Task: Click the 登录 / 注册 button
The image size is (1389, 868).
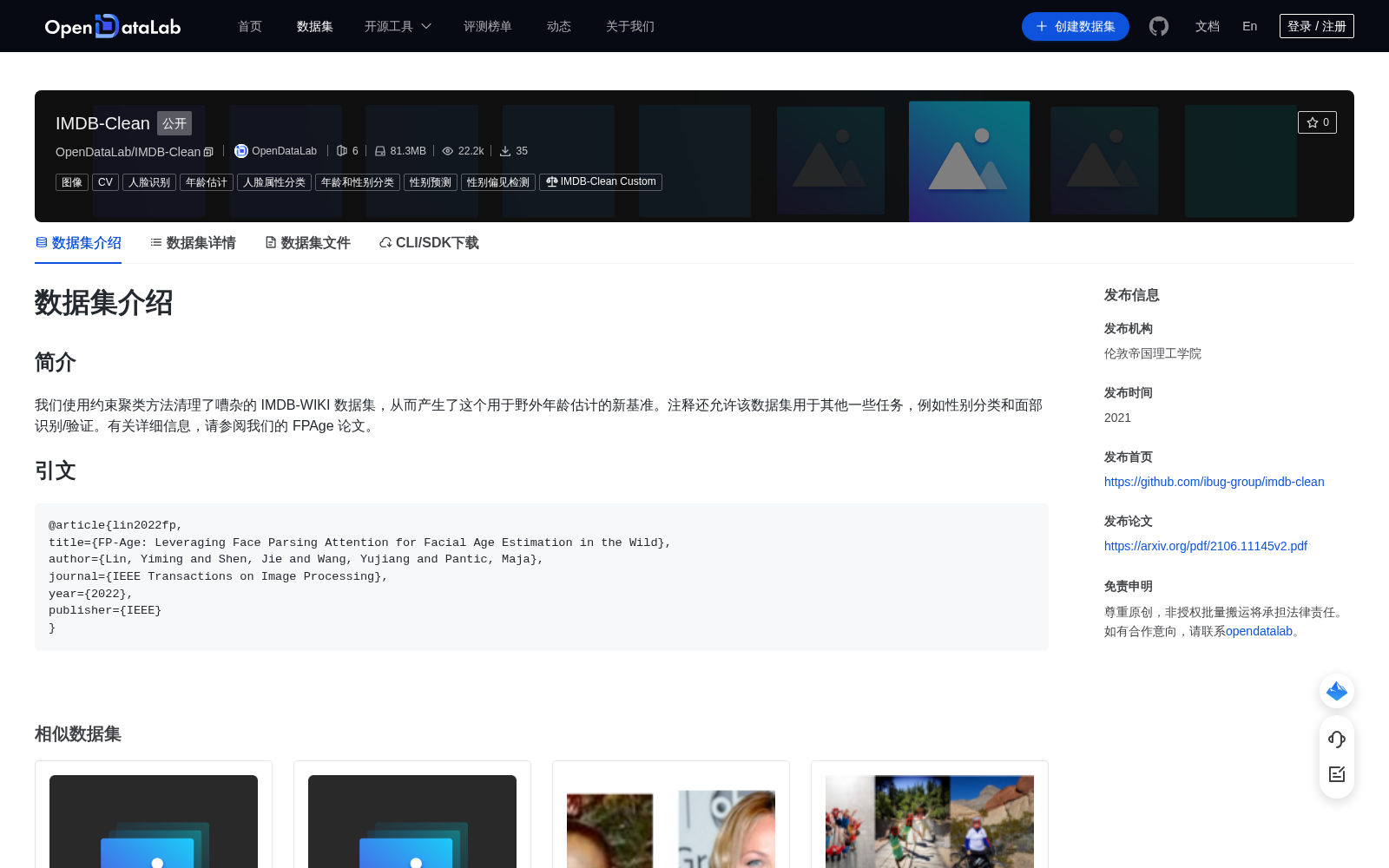Action: 1317,26
